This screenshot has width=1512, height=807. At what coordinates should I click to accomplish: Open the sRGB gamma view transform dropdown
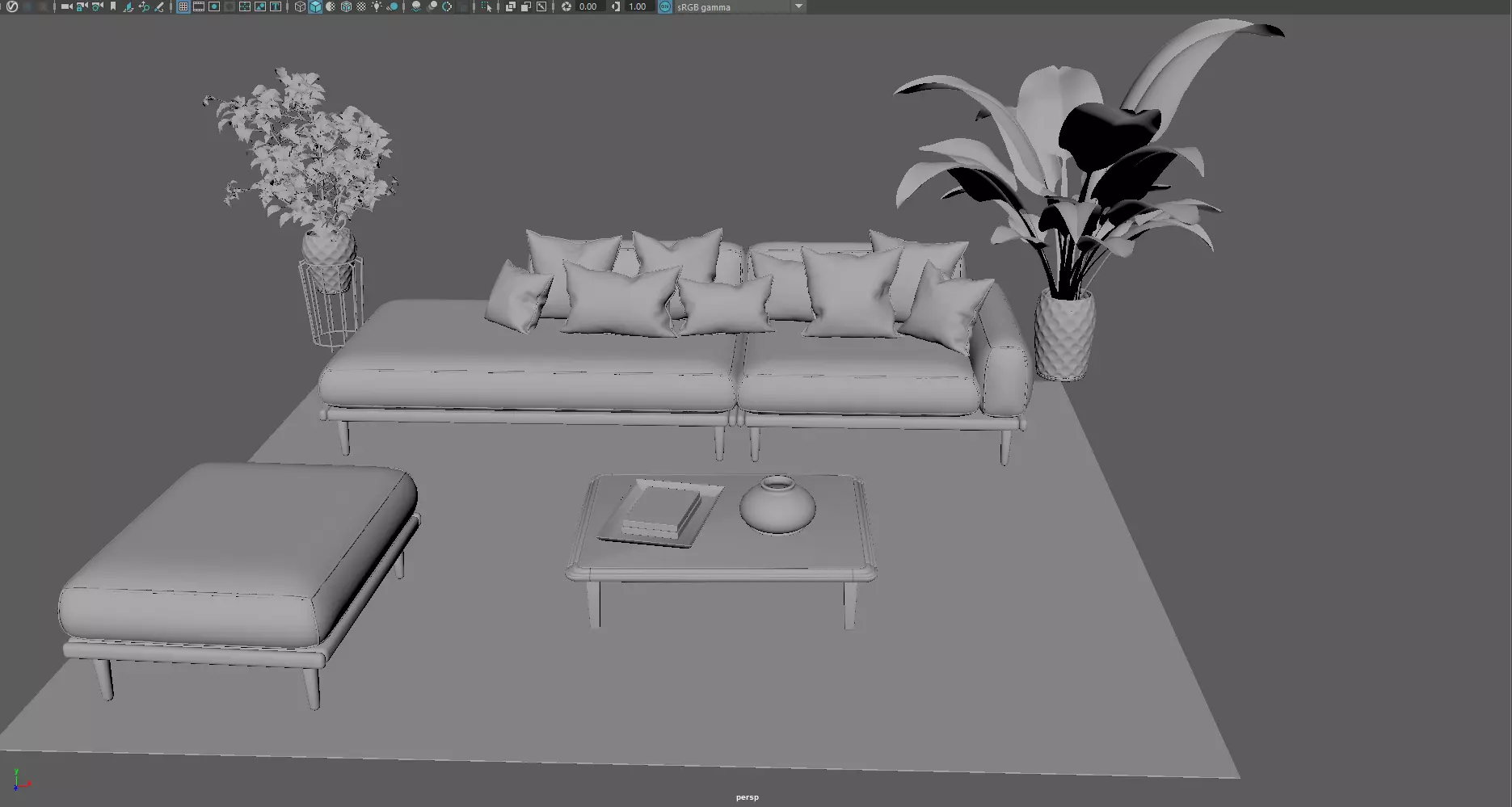click(x=741, y=6)
